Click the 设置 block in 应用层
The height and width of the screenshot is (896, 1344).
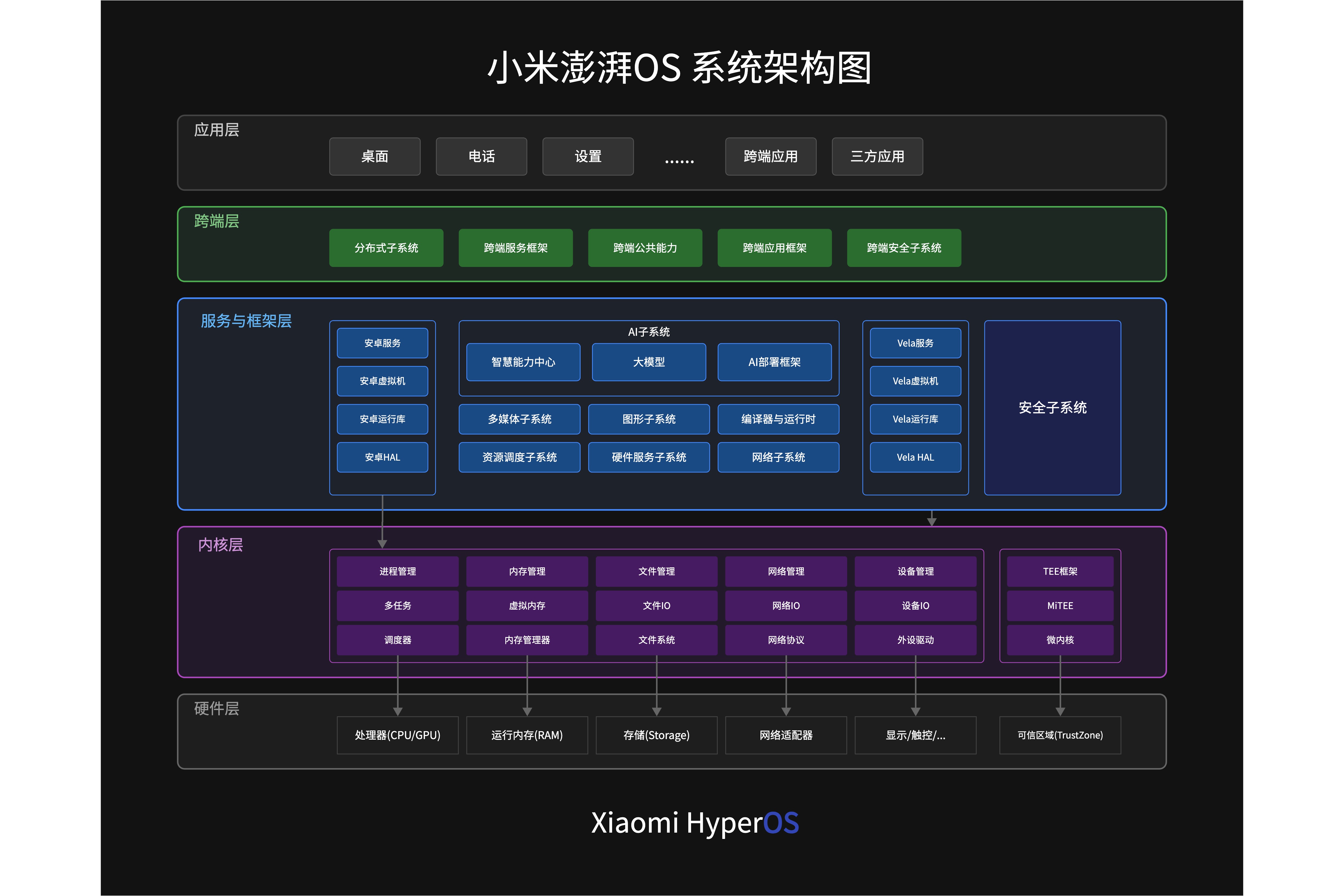pos(587,156)
